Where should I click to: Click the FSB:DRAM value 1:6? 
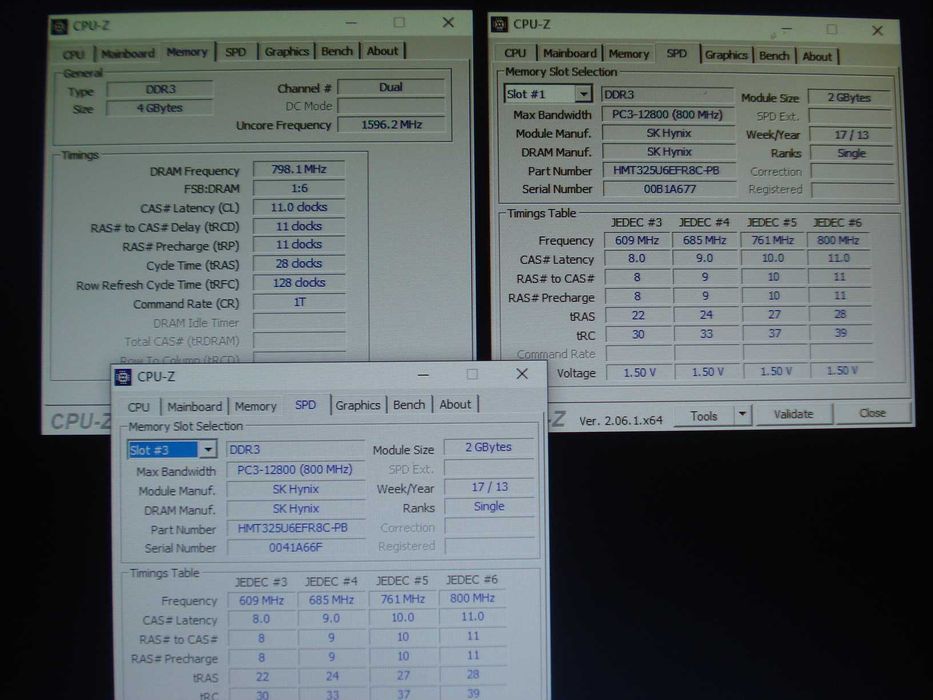(299, 188)
